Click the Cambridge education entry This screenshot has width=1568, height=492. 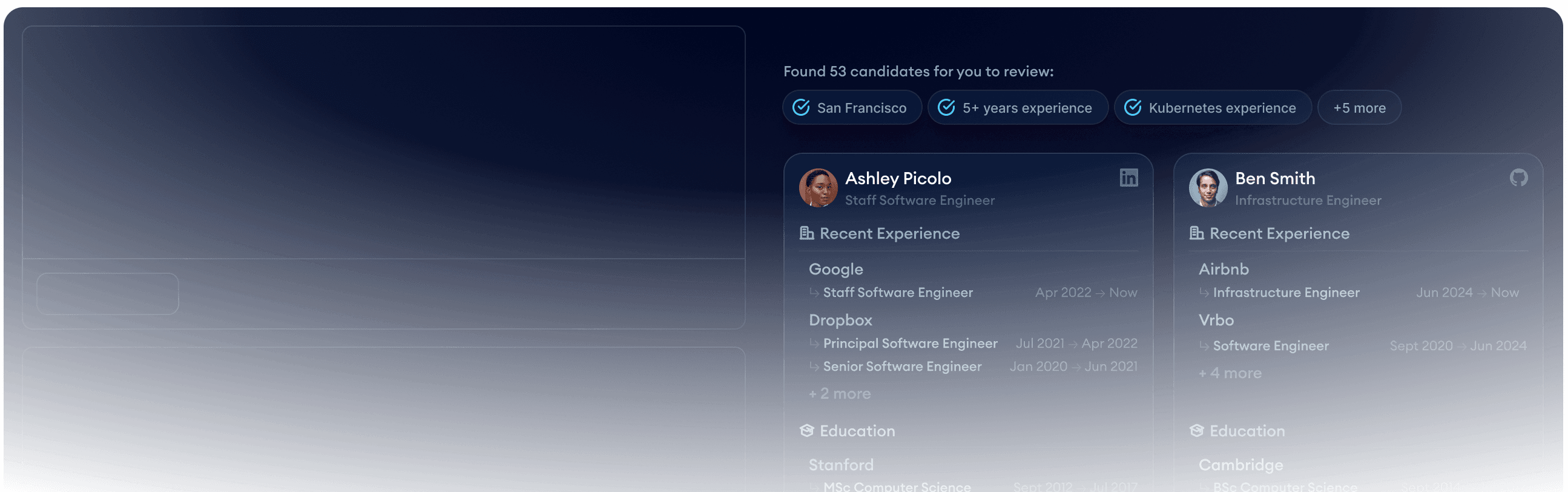[x=1240, y=465]
